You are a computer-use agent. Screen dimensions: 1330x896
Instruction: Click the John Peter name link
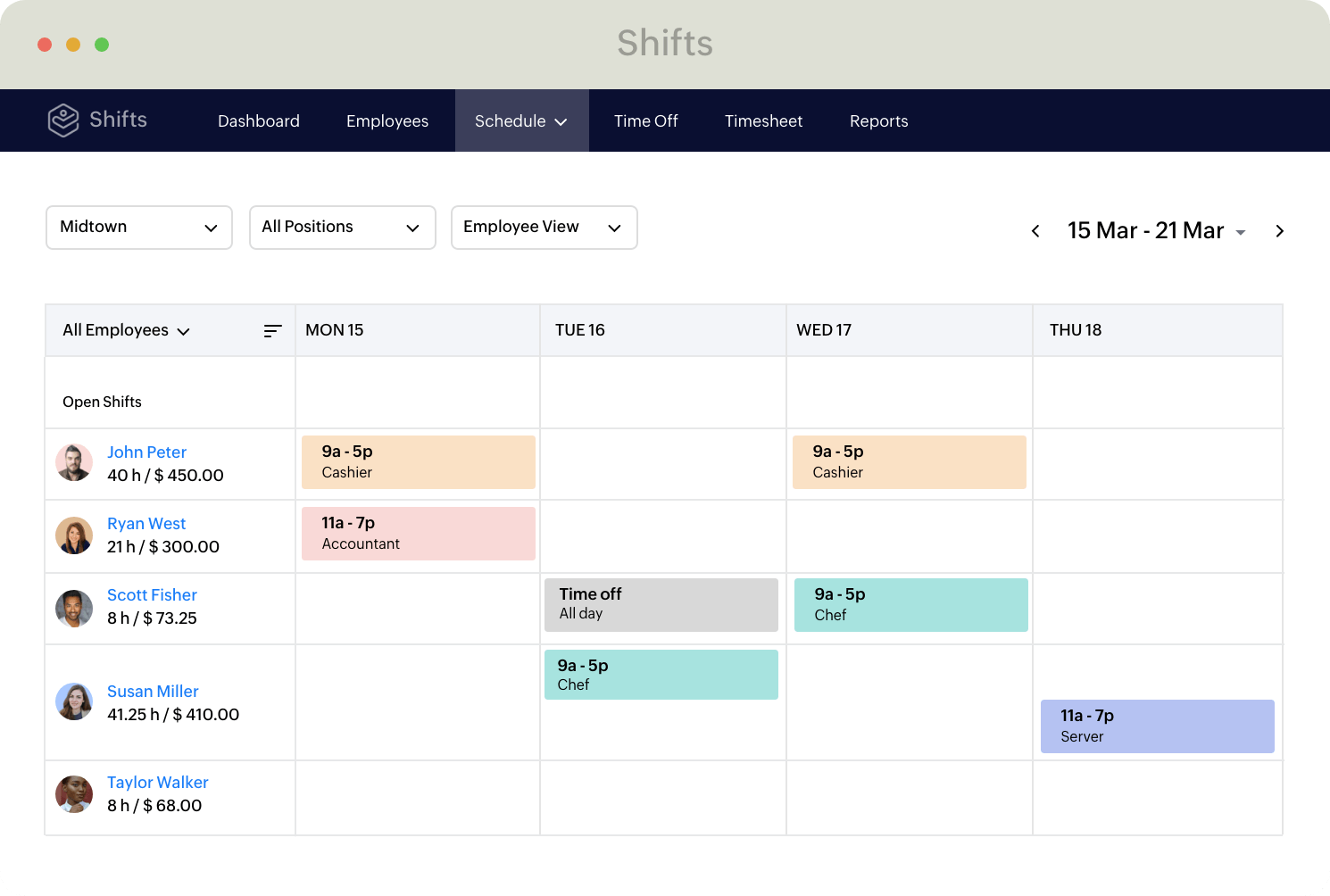pyautogui.click(x=146, y=452)
